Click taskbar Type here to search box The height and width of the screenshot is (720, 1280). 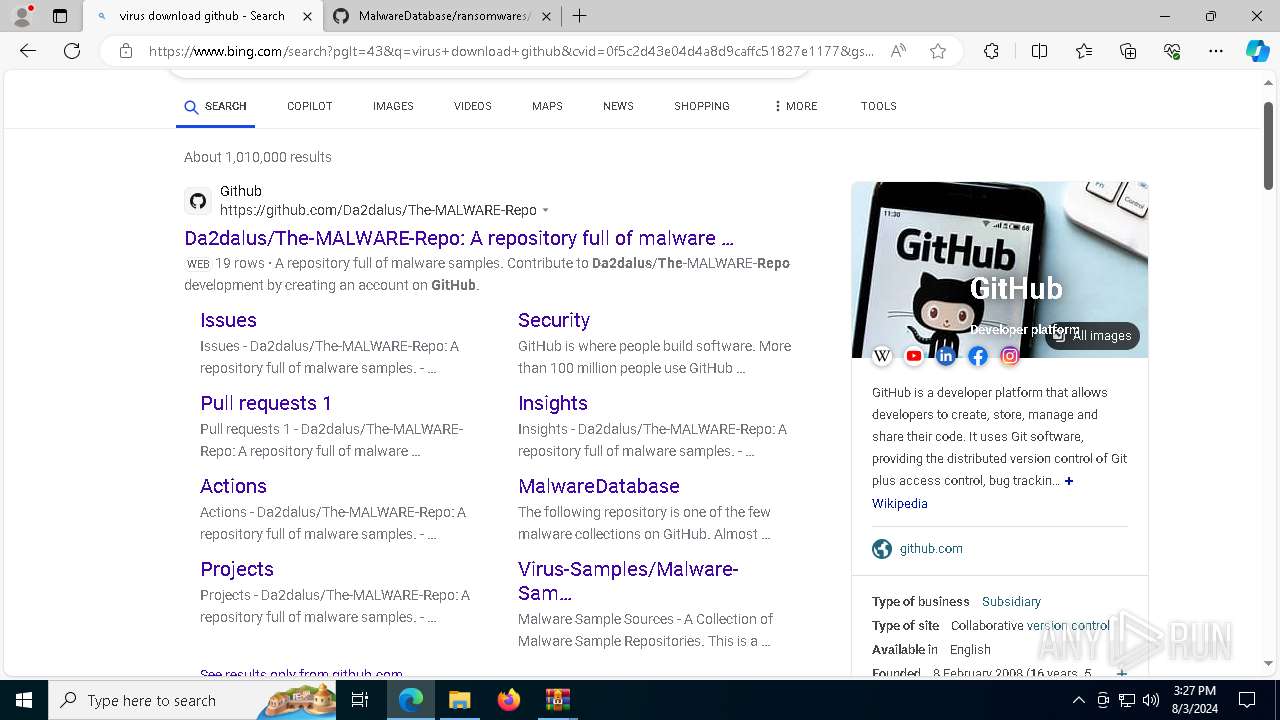194,700
